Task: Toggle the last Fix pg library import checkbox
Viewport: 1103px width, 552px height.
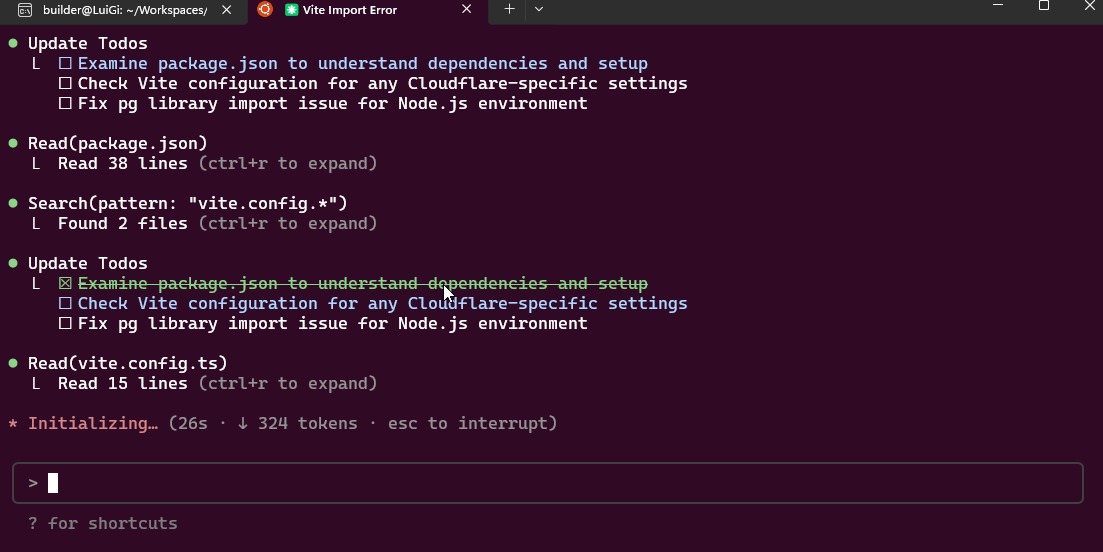Action: tap(65, 323)
